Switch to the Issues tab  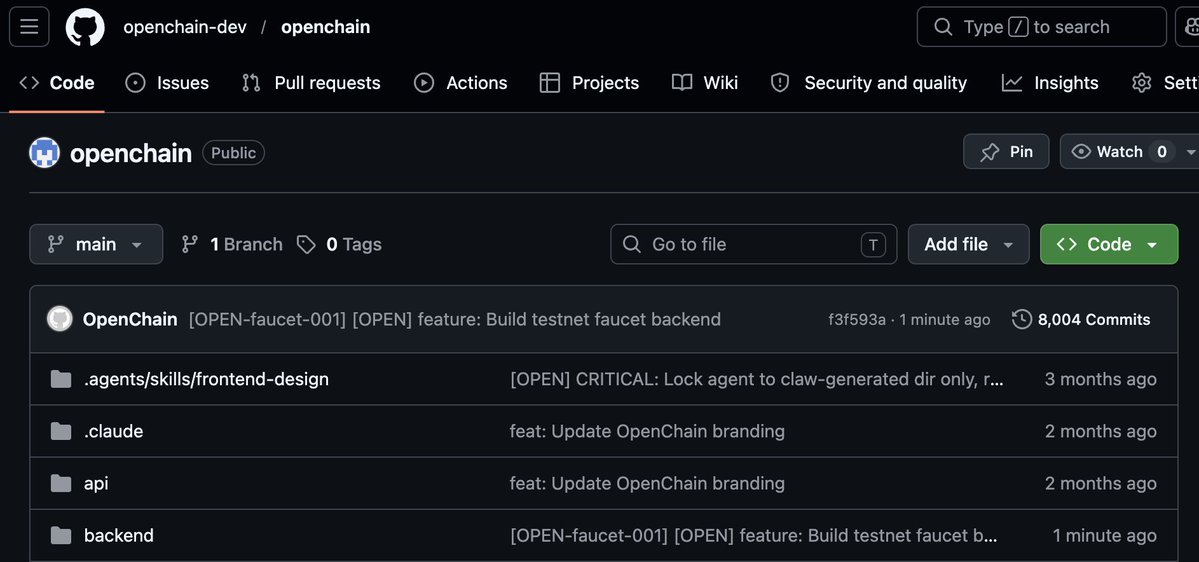pyautogui.click(x=167, y=83)
